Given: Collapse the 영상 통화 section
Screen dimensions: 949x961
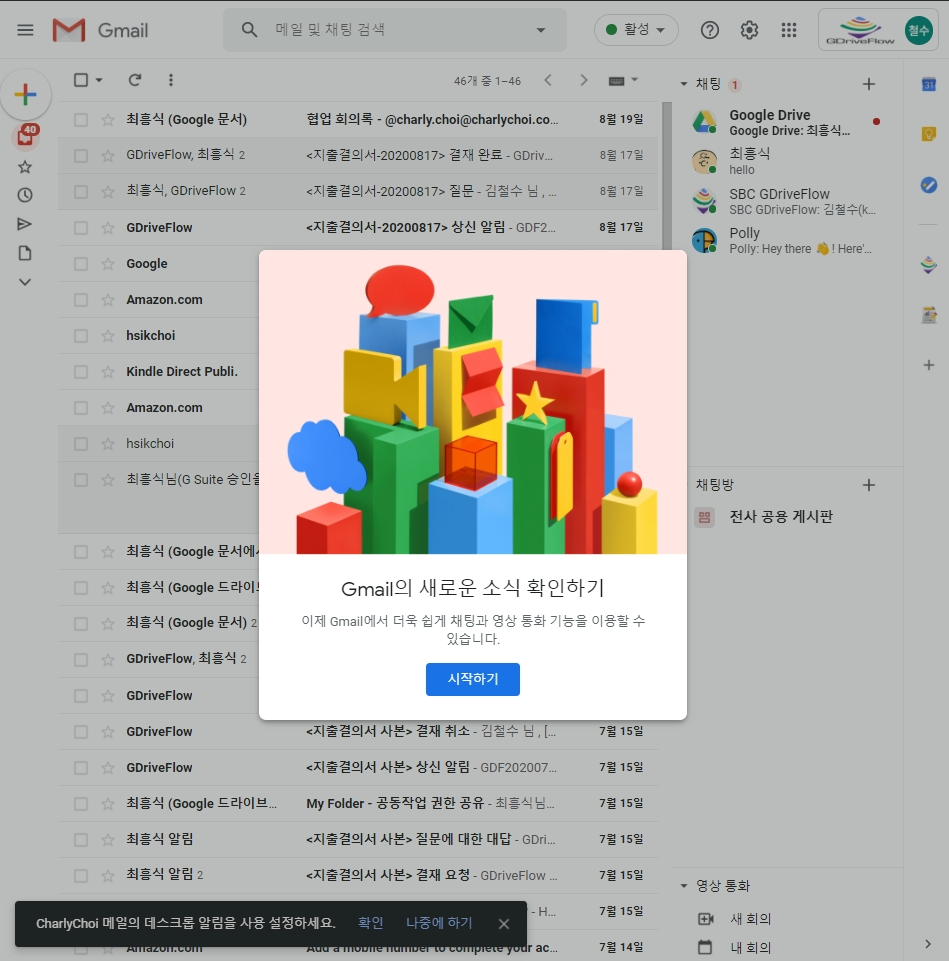Looking at the screenshot, I should pos(684,886).
